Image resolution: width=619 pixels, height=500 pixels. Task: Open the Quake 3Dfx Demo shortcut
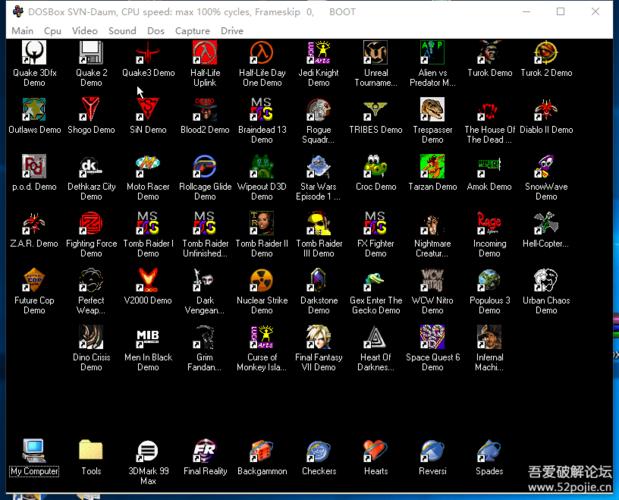34,53
